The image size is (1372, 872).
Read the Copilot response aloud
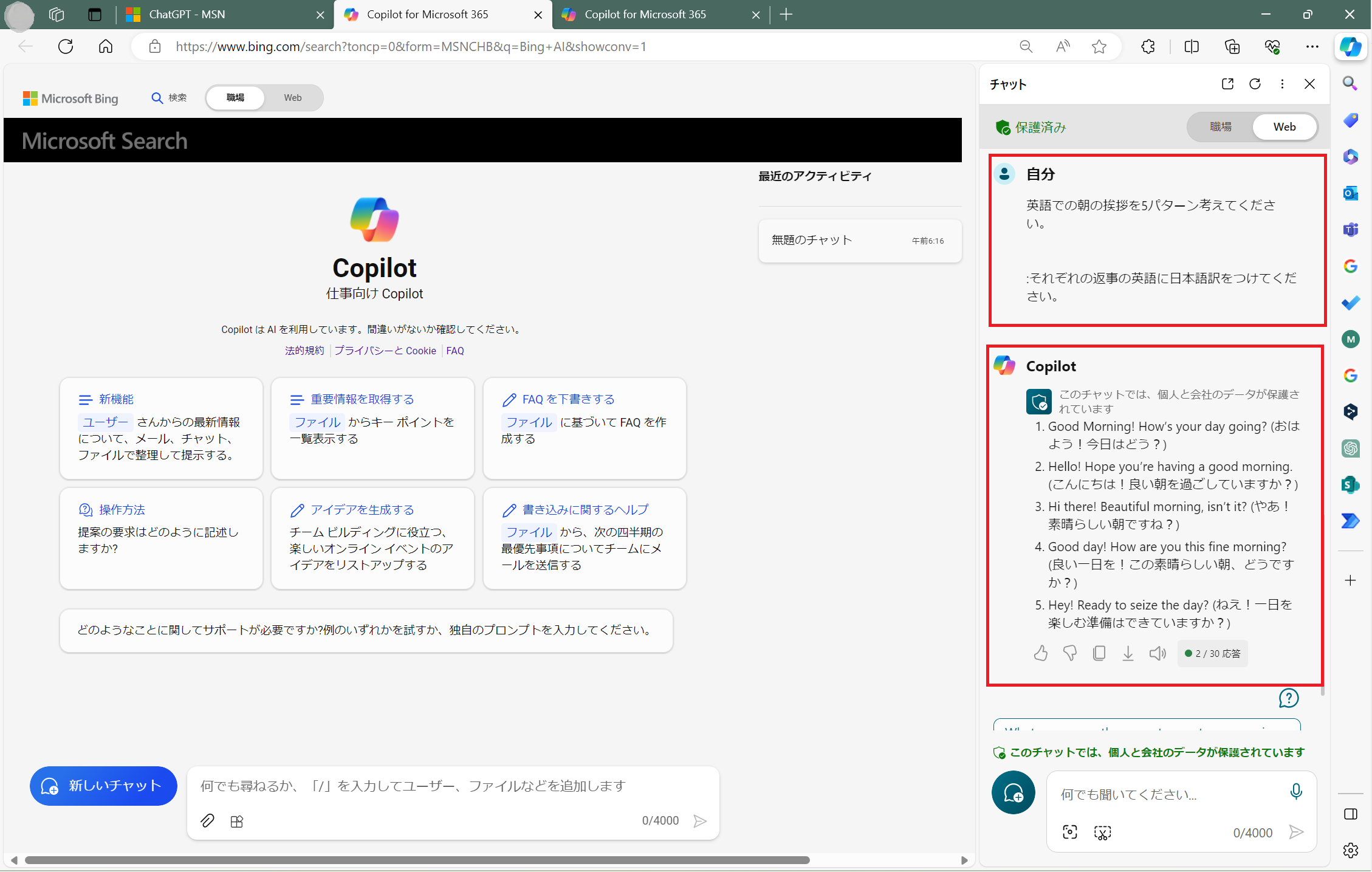point(1158,653)
